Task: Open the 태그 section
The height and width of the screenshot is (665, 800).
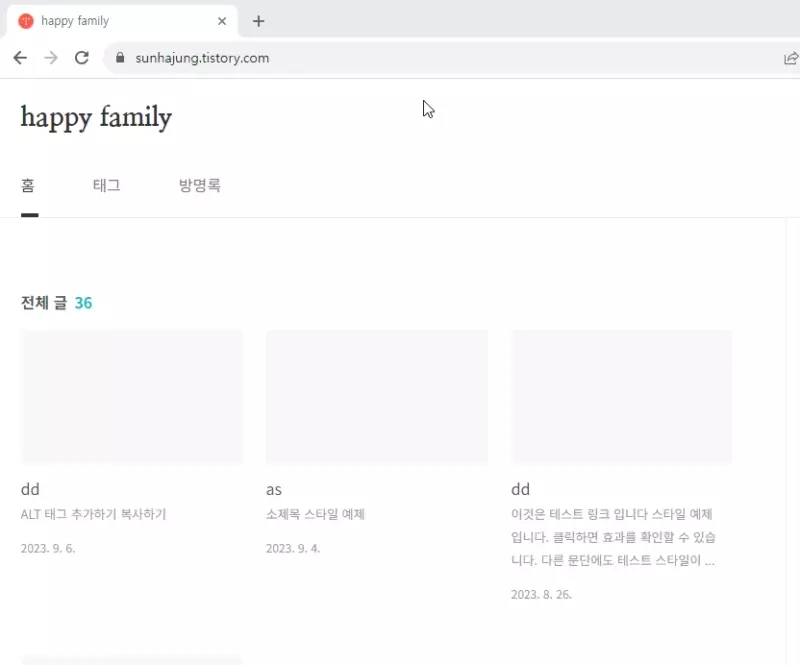Action: coord(106,186)
